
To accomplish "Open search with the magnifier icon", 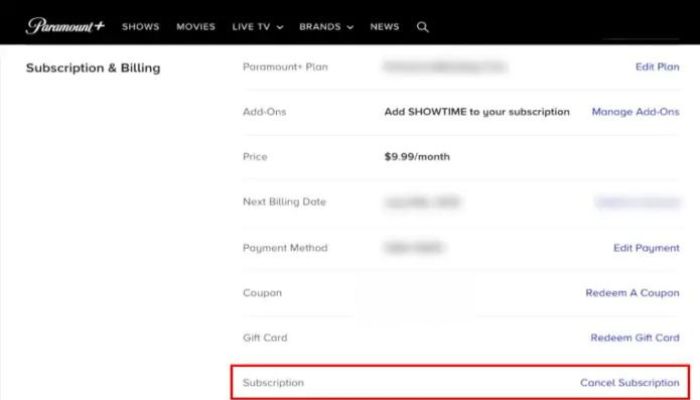I will coord(423,27).
